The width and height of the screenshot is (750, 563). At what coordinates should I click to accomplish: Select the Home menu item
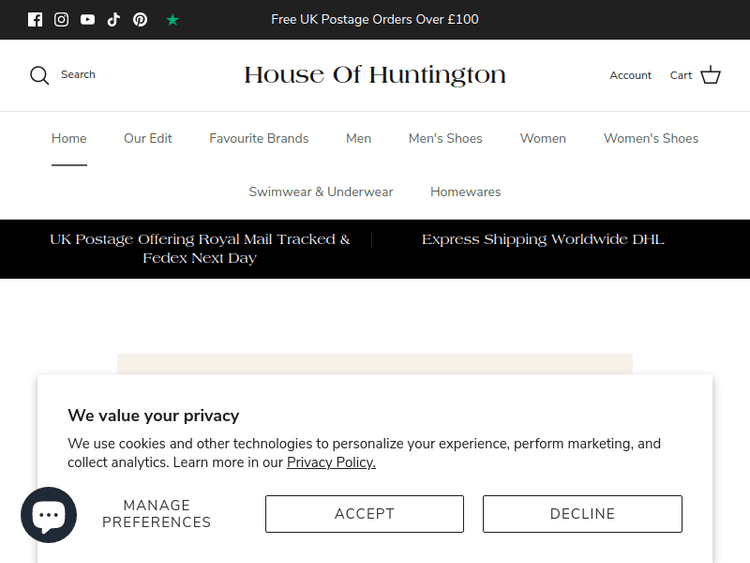[69, 138]
